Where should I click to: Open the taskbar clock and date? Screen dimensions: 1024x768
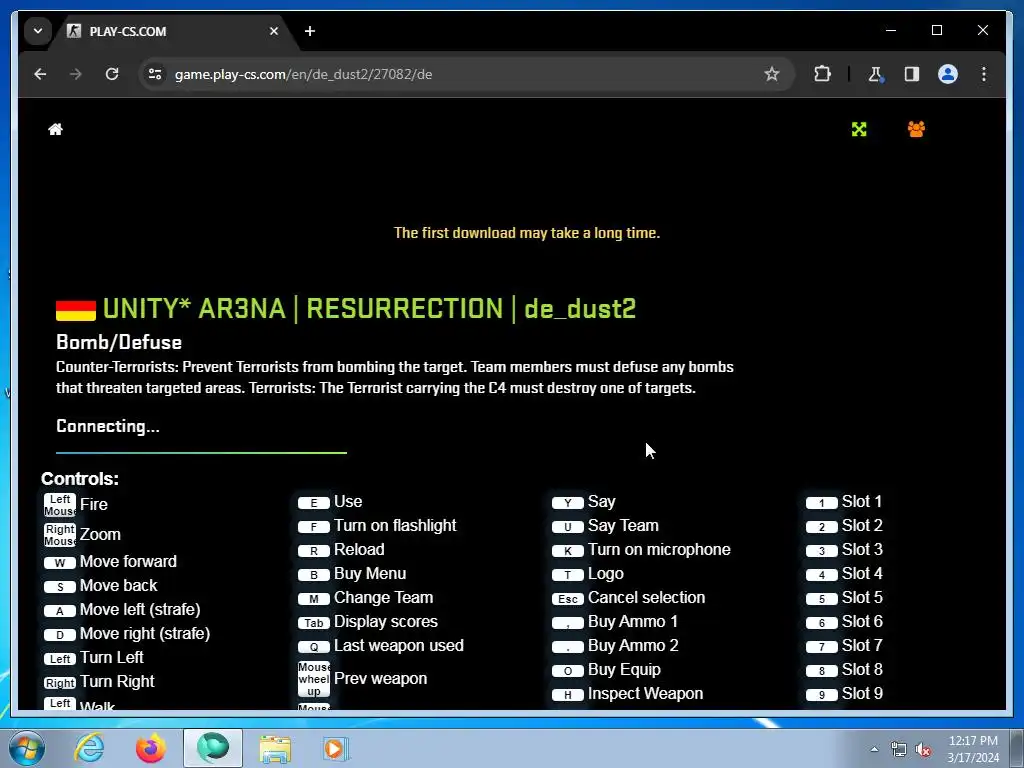click(973, 749)
